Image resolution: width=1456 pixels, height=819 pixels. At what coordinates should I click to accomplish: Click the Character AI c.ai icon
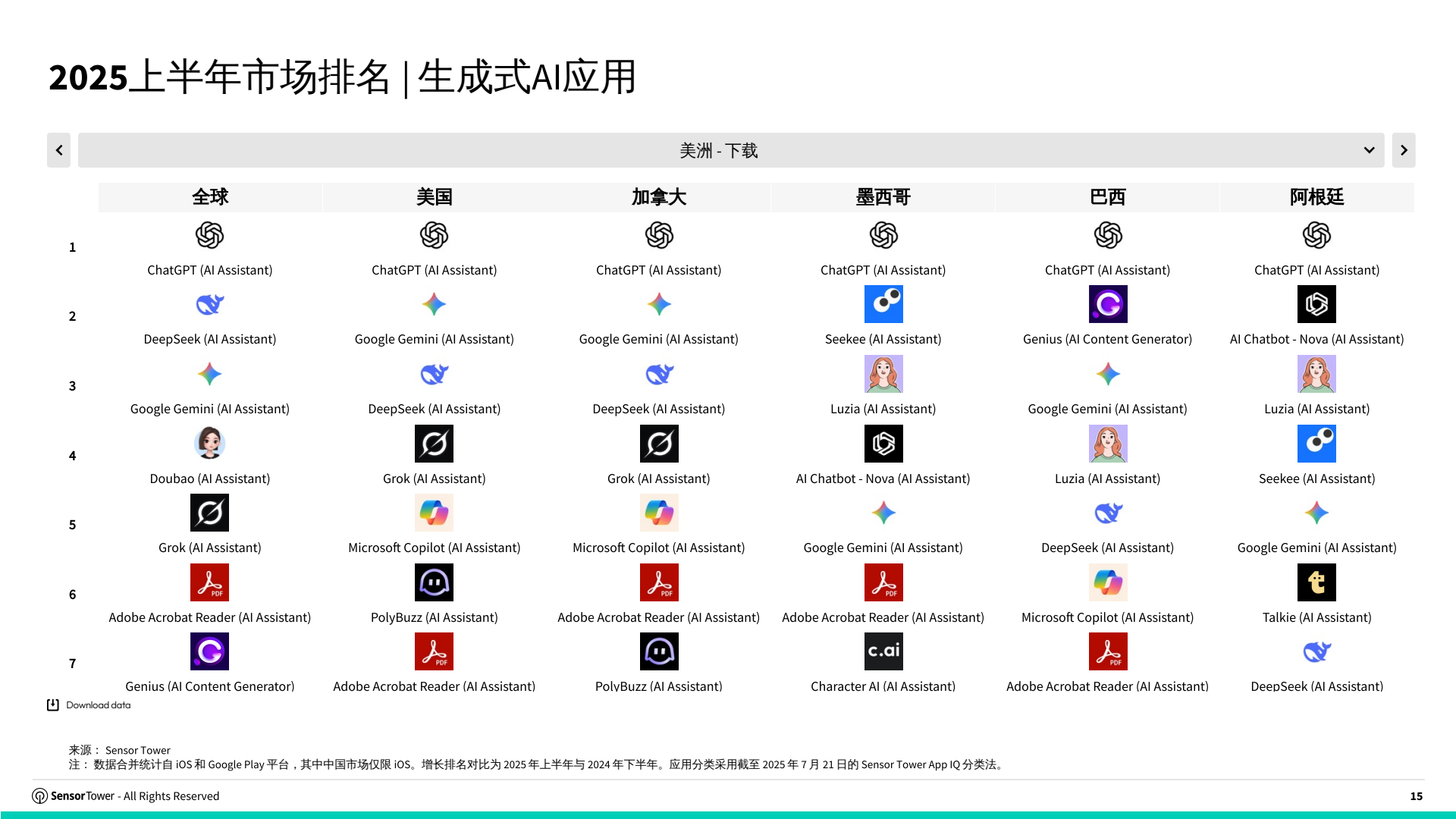coord(883,651)
